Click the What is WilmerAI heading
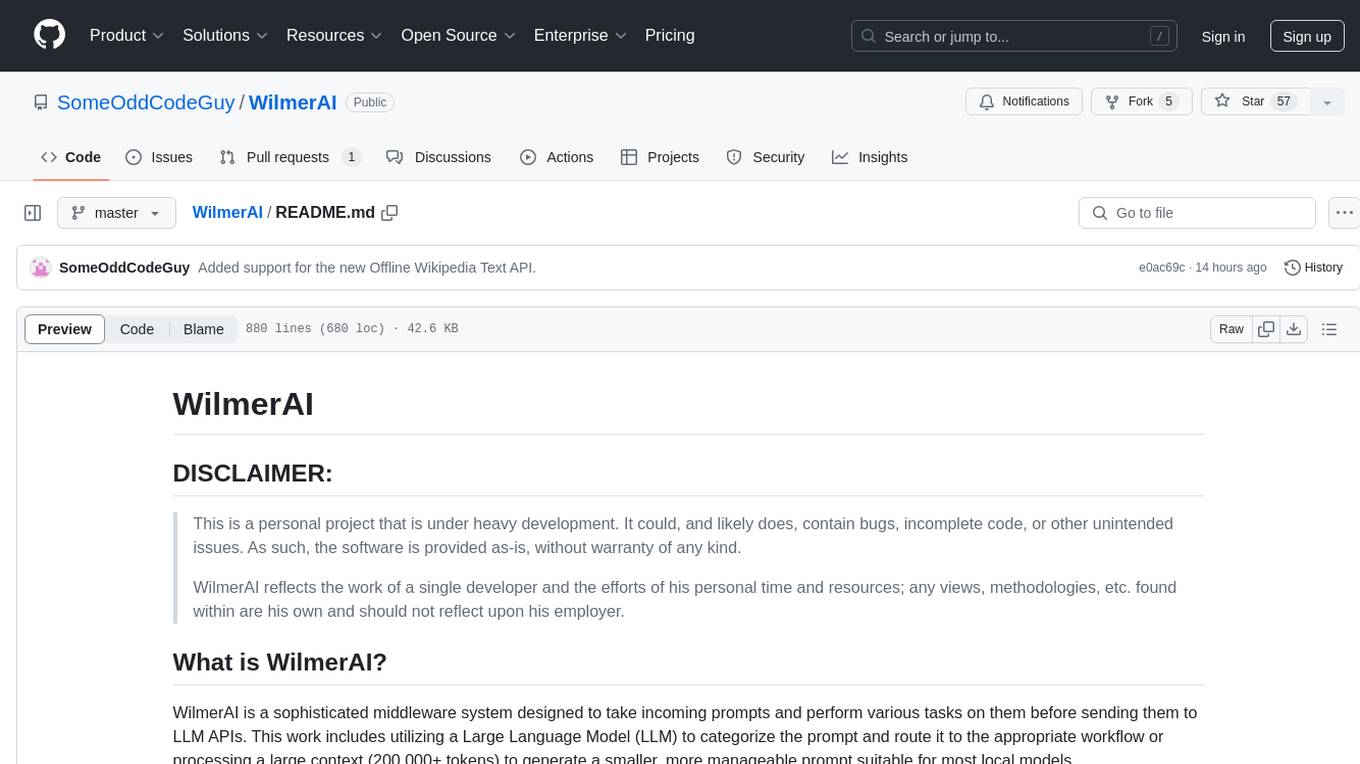The height and width of the screenshot is (764, 1360). pos(280,662)
